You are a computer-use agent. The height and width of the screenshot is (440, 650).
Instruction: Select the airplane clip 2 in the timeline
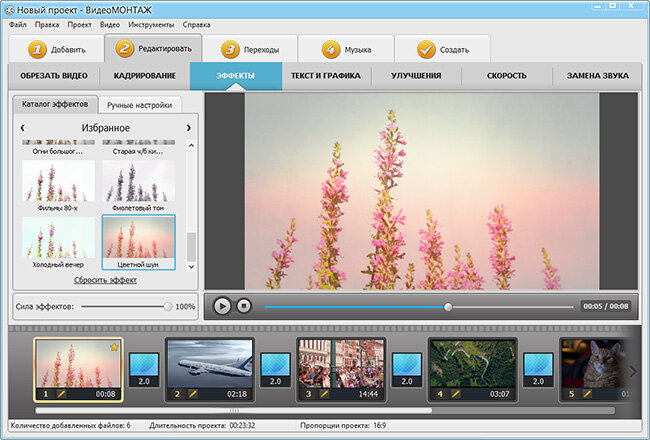point(210,370)
